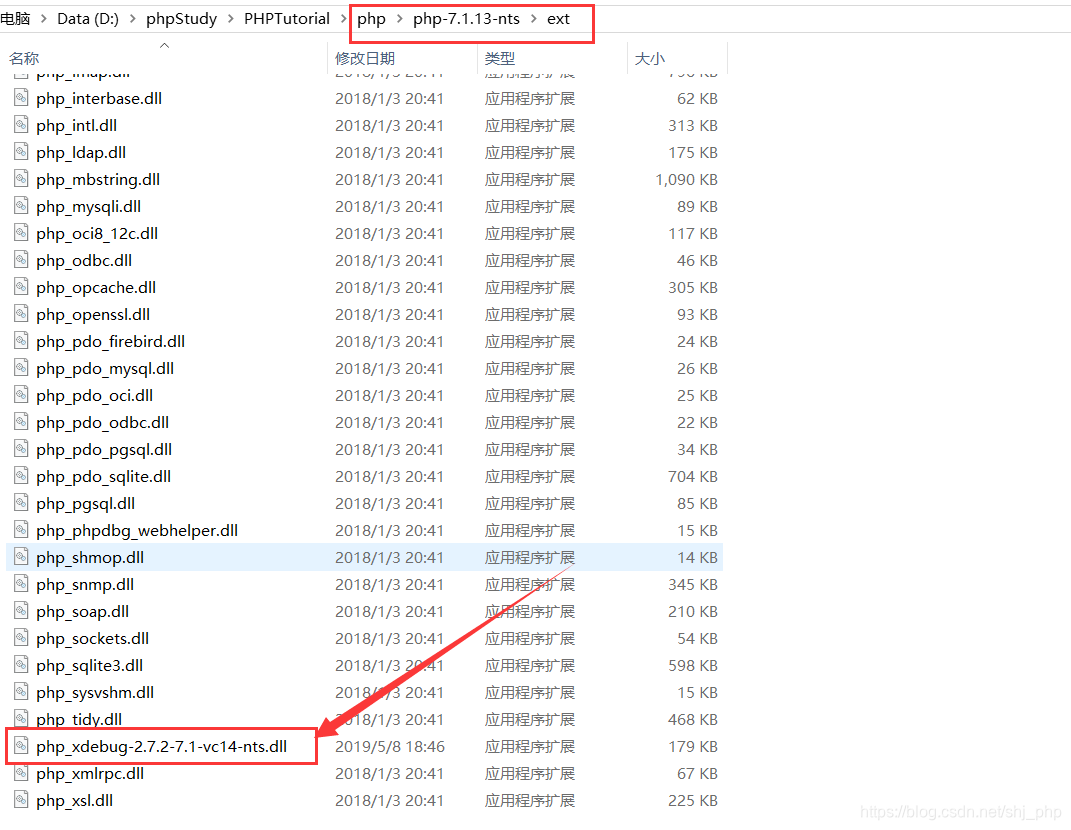Click the file icon beside php_pdo_mysql.dll
This screenshot has height=830, width=1071.
tap(21, 368)
